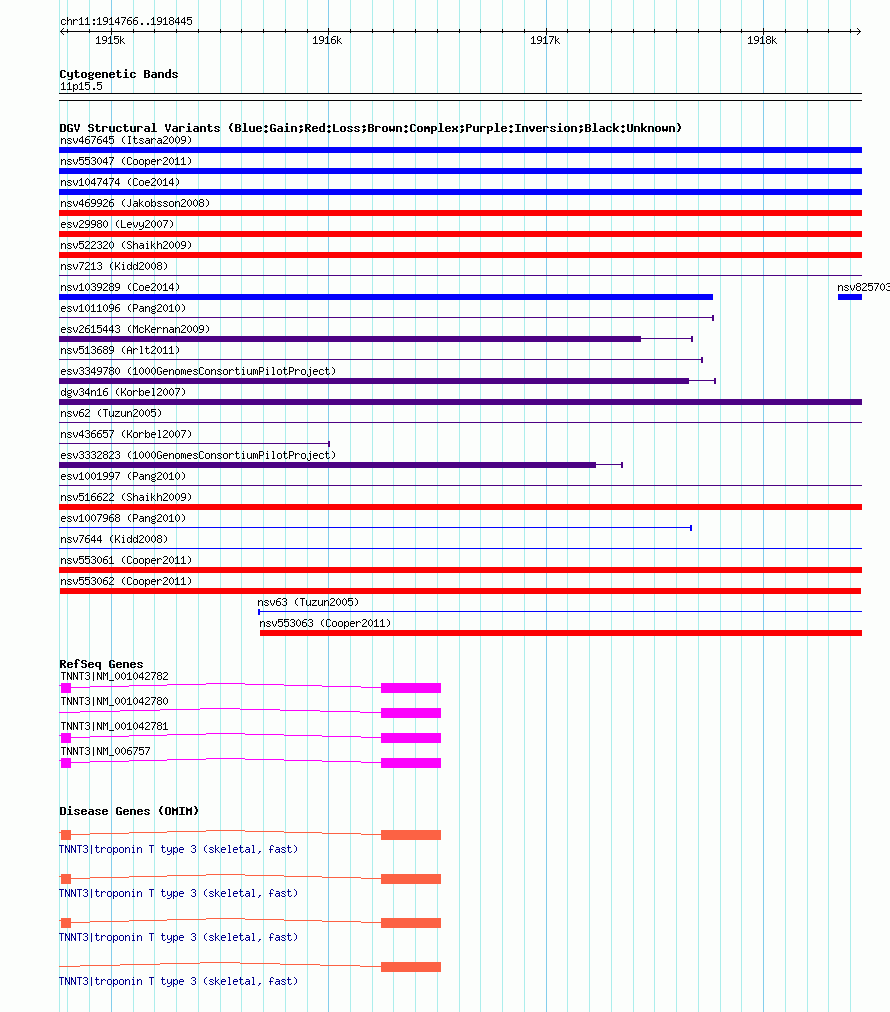Click the esv3349780 (1000GenomesConsortiumPilotProject) label
This screenshot has width=890, height=1012.
(x=198, y=371)
